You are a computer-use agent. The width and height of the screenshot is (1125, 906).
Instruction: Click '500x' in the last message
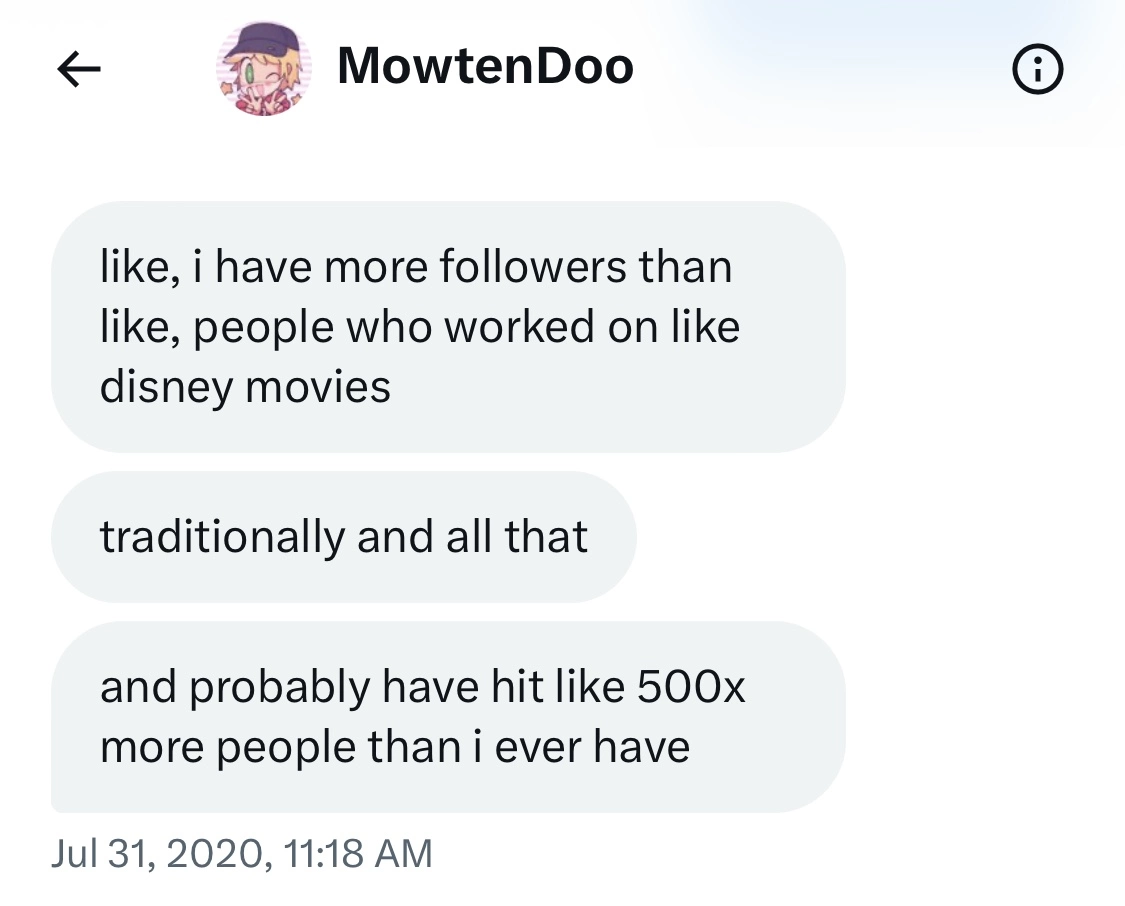tap(691, 686)
